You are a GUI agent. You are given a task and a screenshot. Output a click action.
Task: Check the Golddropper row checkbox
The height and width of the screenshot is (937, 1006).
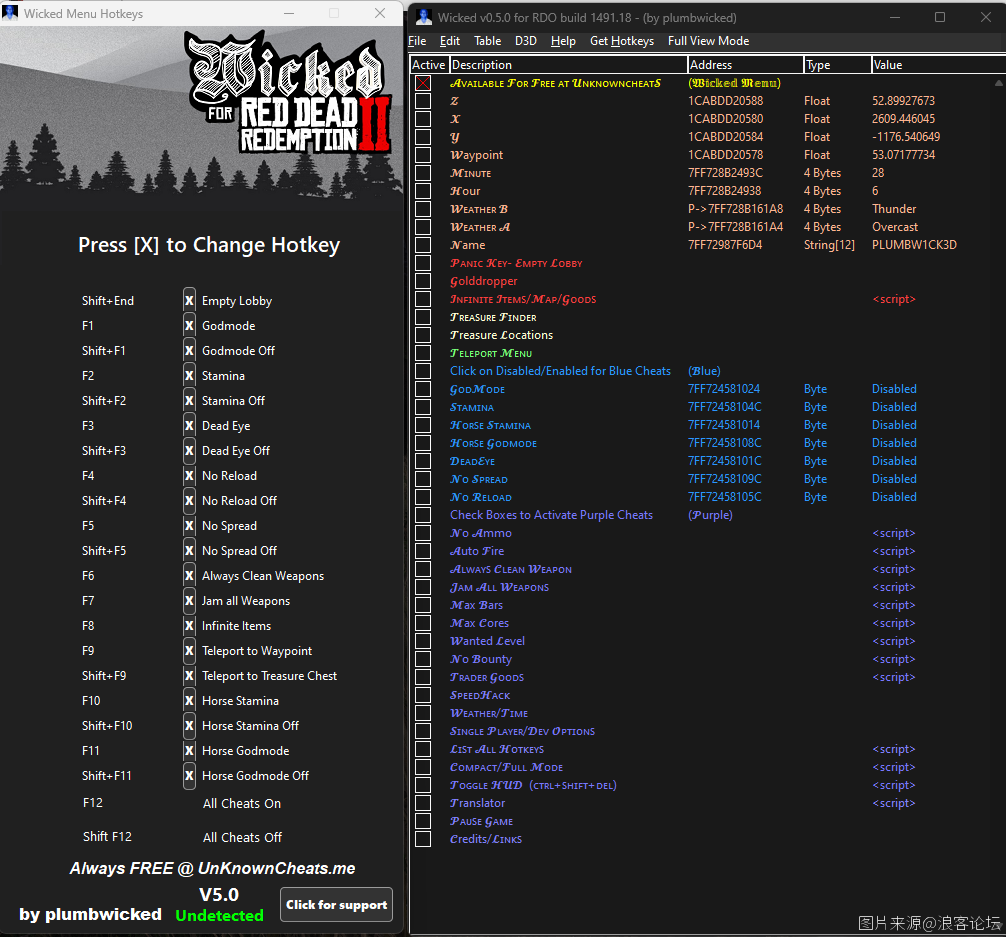point(423,281)
